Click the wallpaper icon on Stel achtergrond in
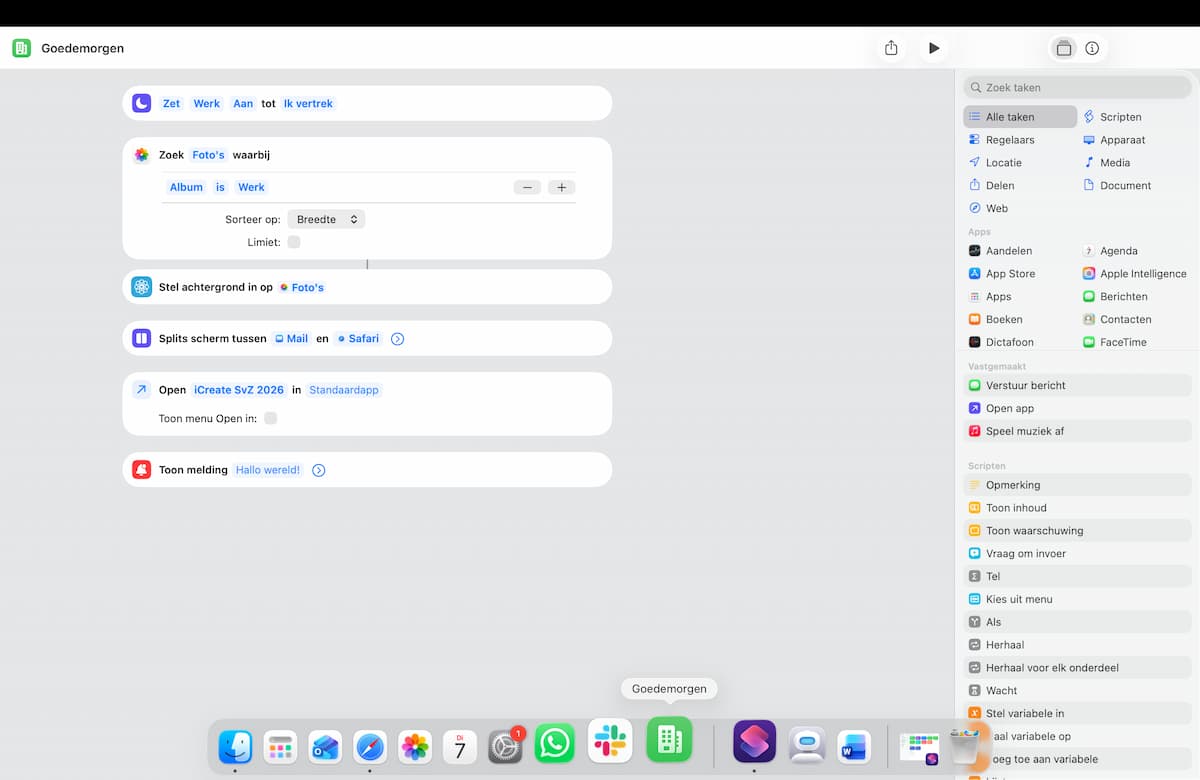Screen dimensions: 1200x780 tap(142, 287)
